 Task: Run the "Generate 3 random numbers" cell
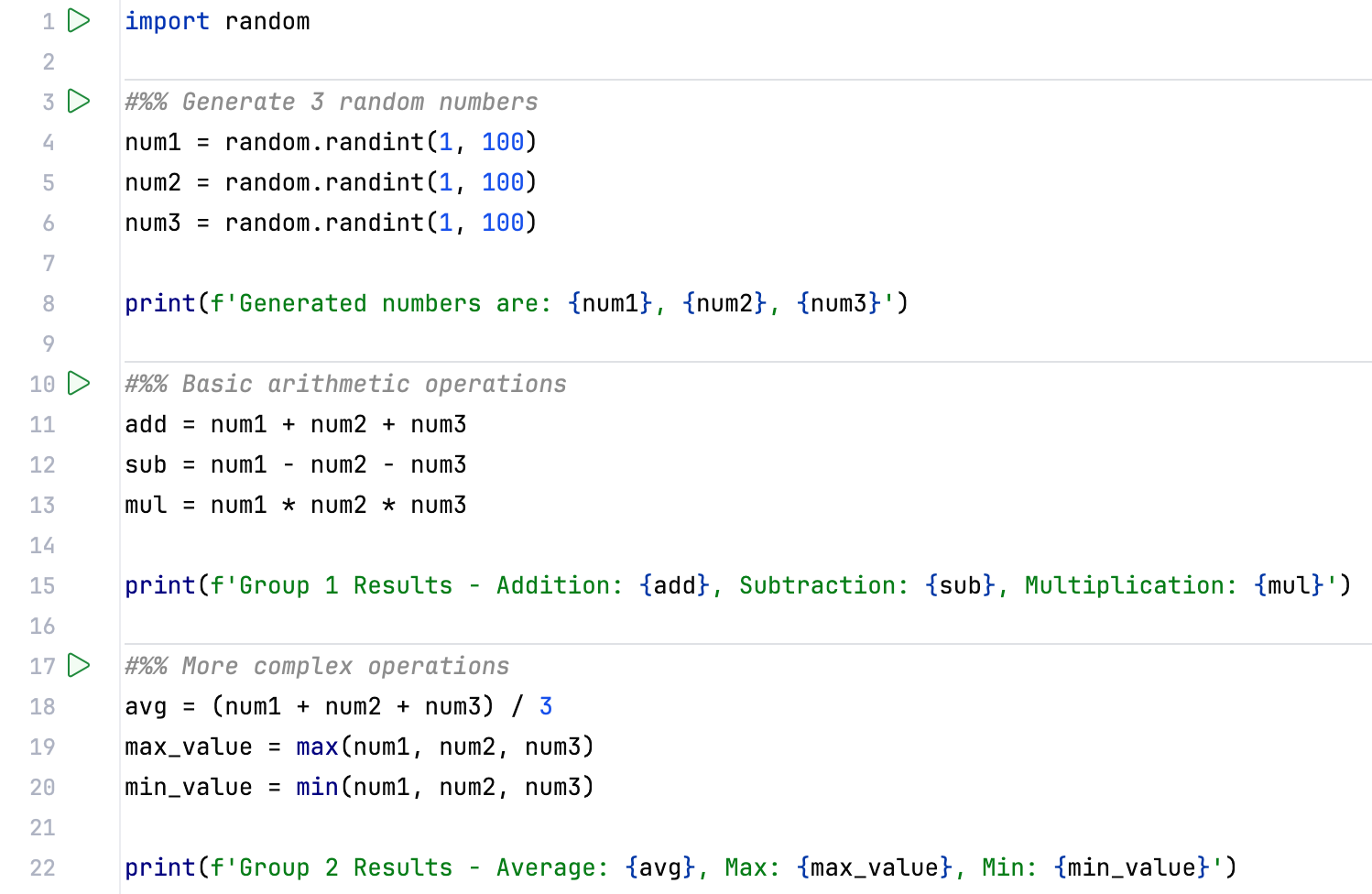(x=79, y=102)
